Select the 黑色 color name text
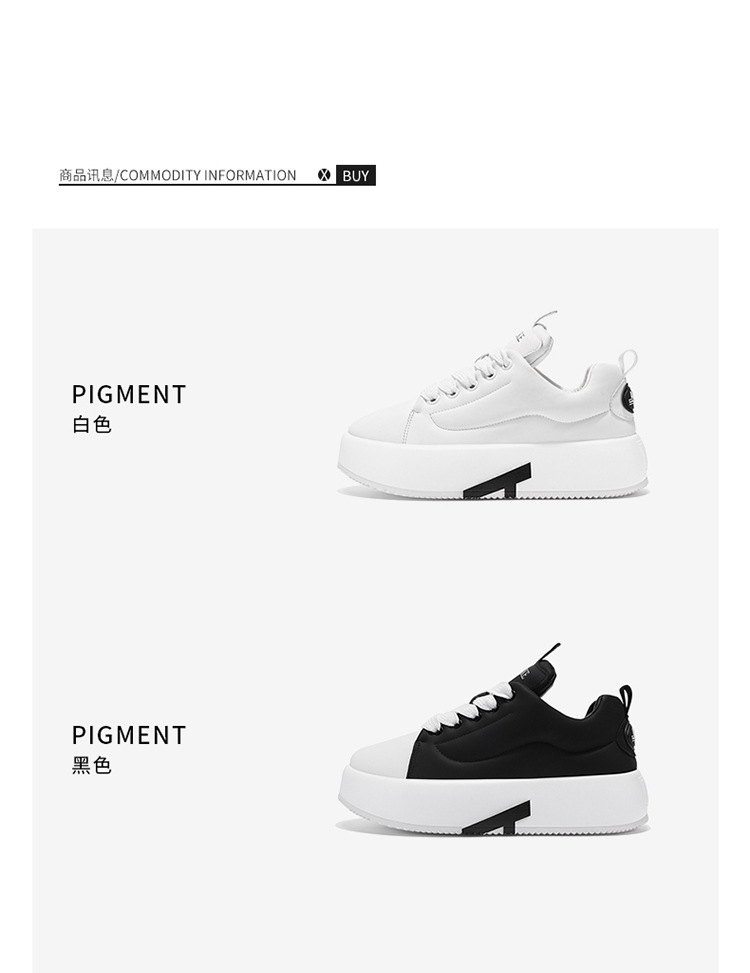This screenshot has height=973, width=750. 92,765
